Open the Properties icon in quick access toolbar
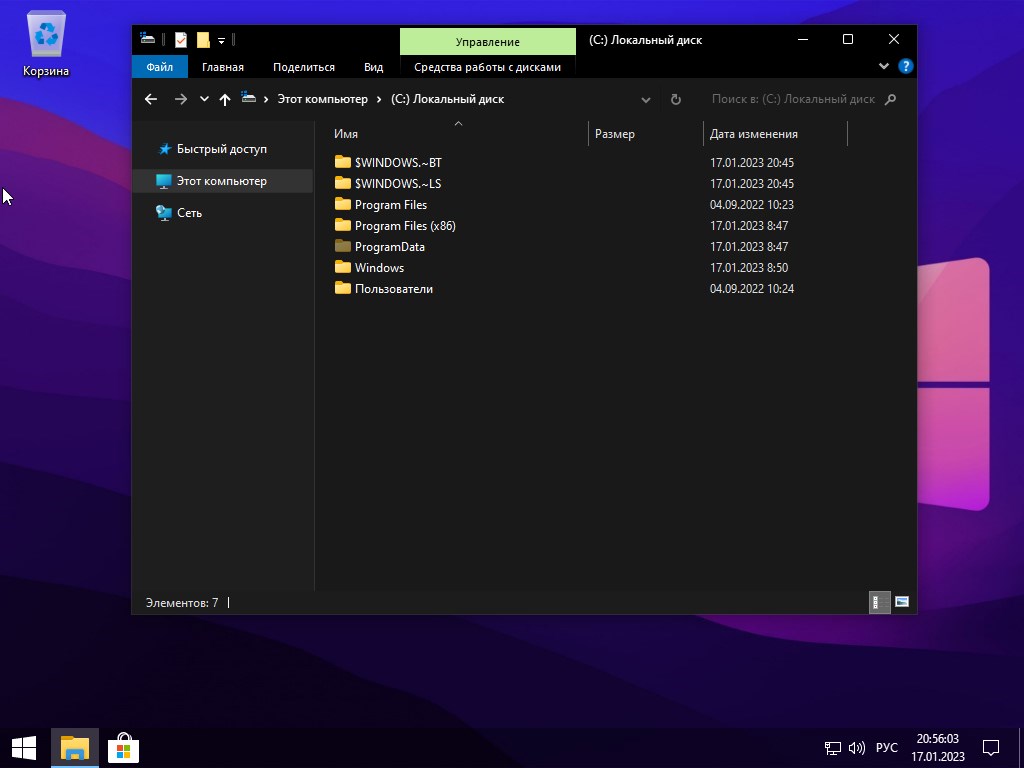 pos(181,40)
